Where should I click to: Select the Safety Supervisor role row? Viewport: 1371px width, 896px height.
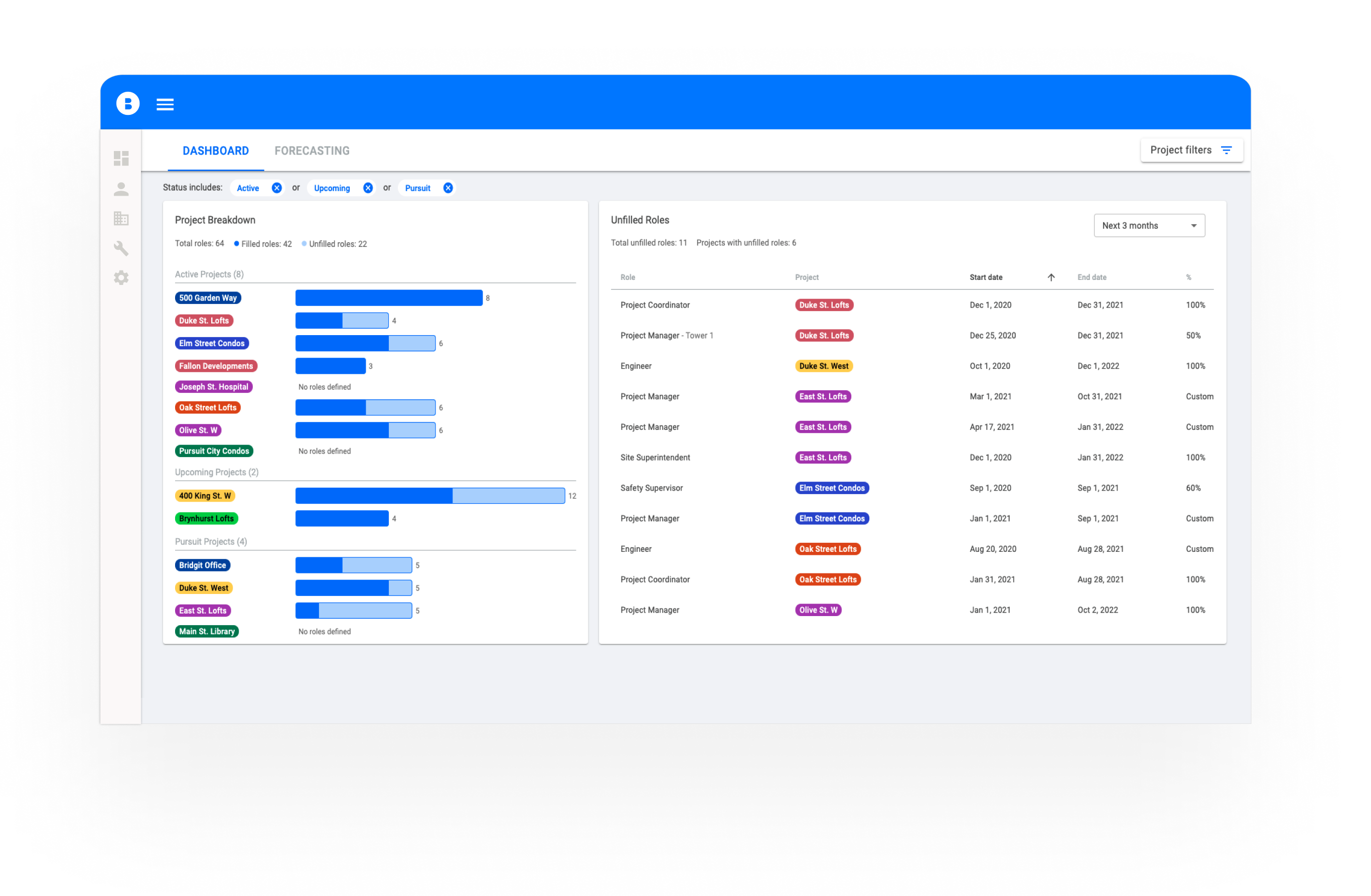(652, 488)
